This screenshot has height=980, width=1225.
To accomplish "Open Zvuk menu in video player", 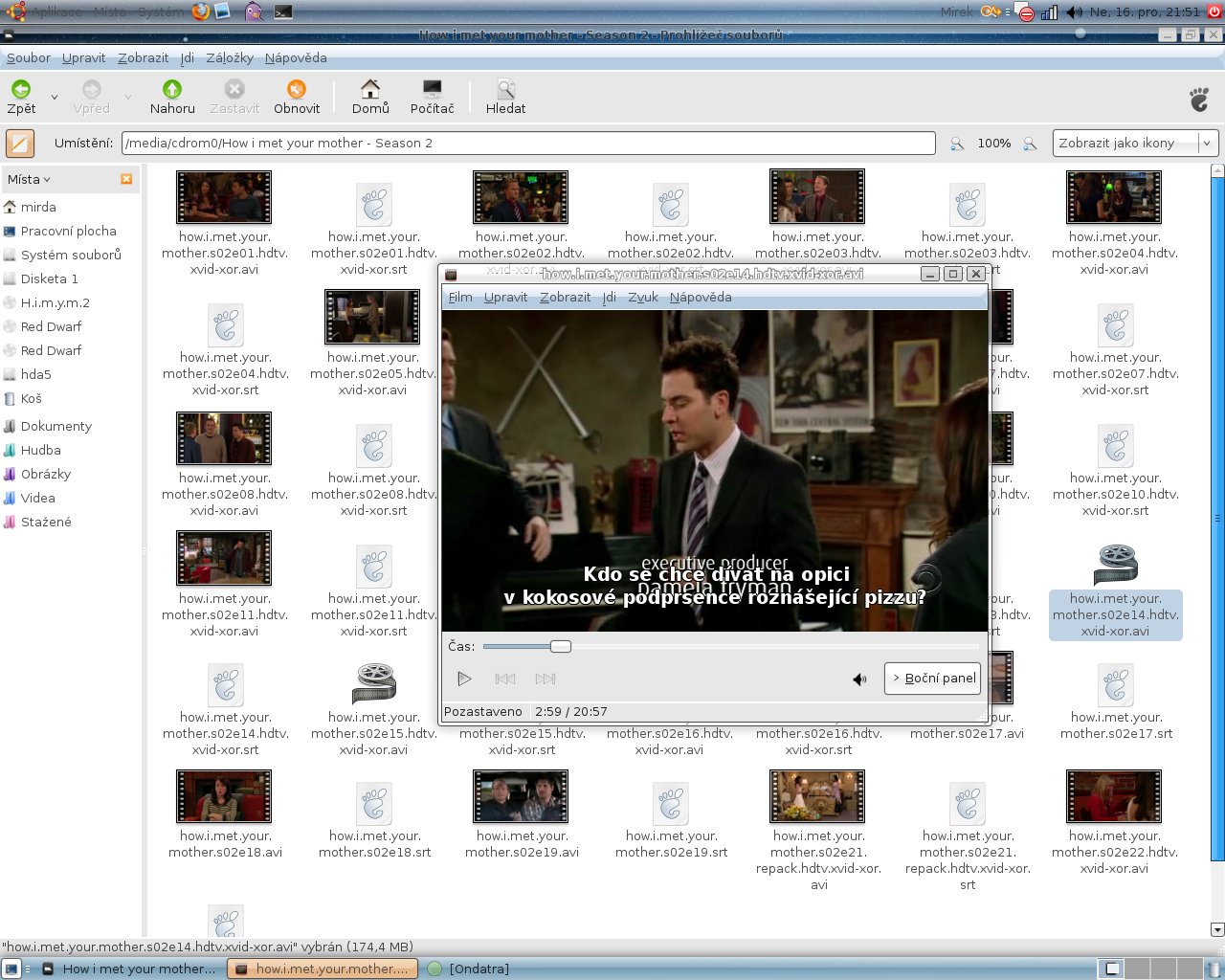I will pyautogui.click(x=643, y=297).
